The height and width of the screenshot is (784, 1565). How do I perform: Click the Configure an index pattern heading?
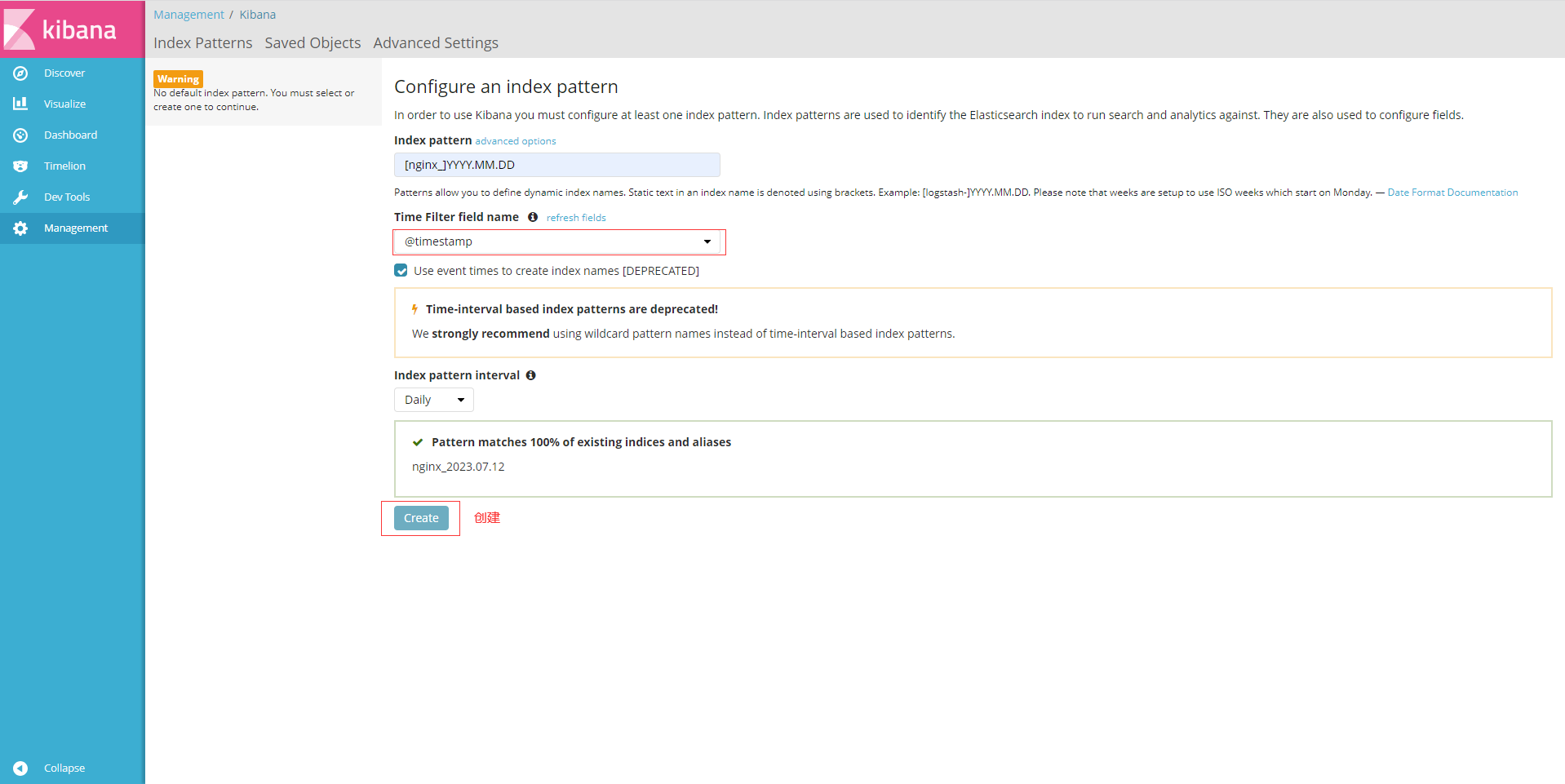click(506, 86)
